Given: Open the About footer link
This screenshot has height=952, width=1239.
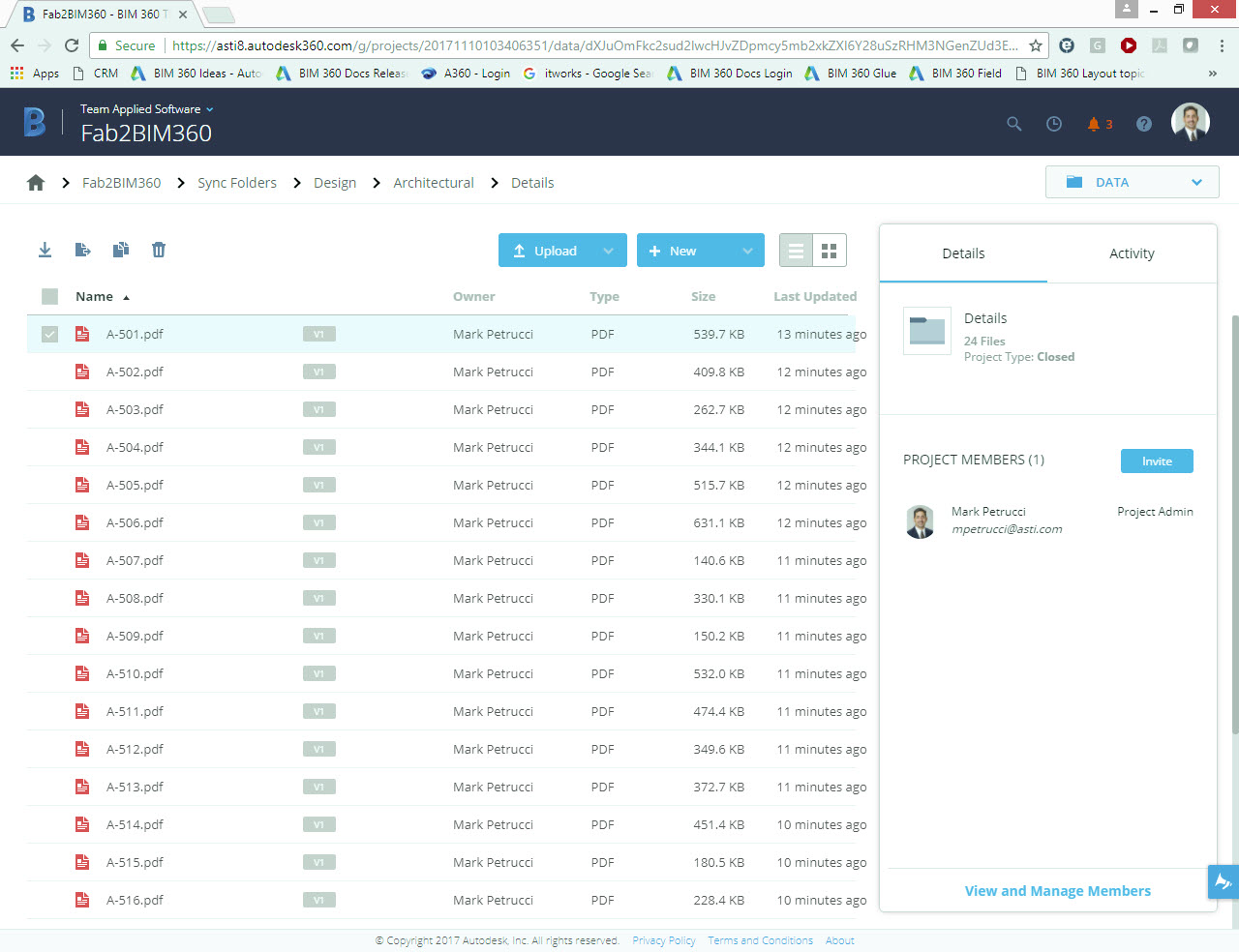Looking at the screenshot, I should [x=840, y=940].
